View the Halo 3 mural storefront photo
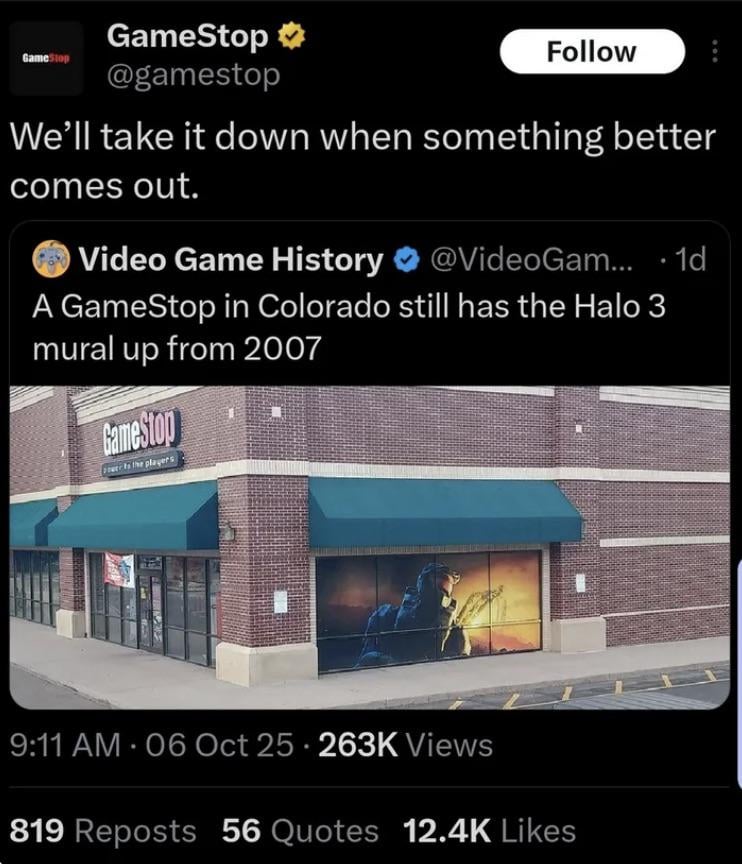The height and width of the screenshot is (864, 742). click(370, 547)
